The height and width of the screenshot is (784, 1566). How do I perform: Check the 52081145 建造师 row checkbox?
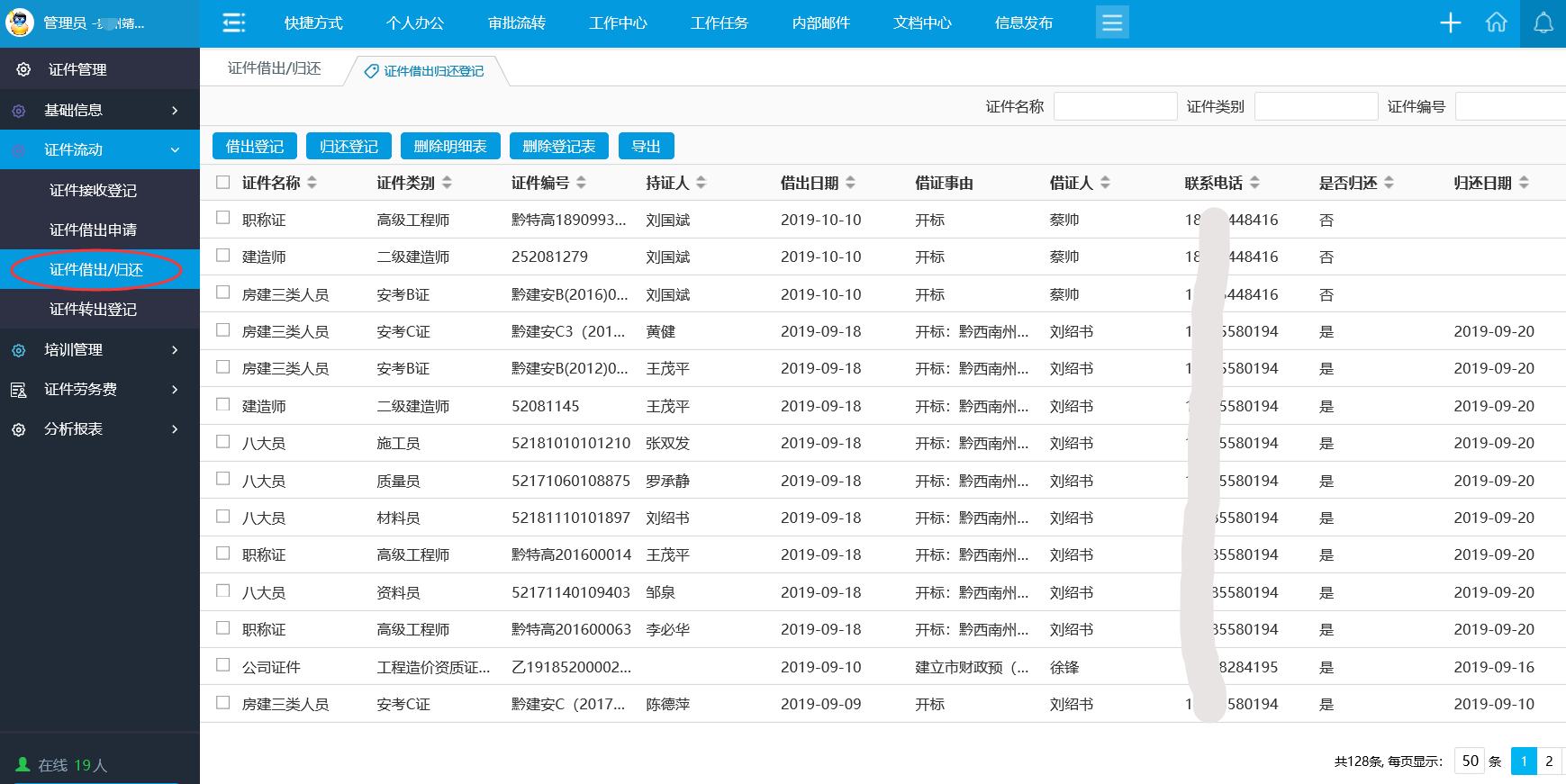point(223,404)
